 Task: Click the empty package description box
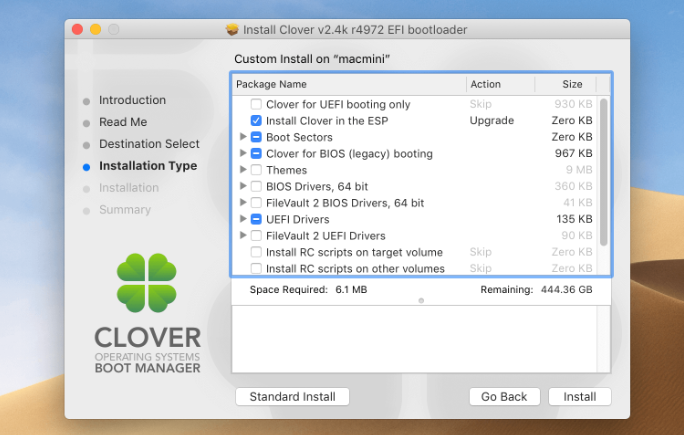[x=421, y=339]
